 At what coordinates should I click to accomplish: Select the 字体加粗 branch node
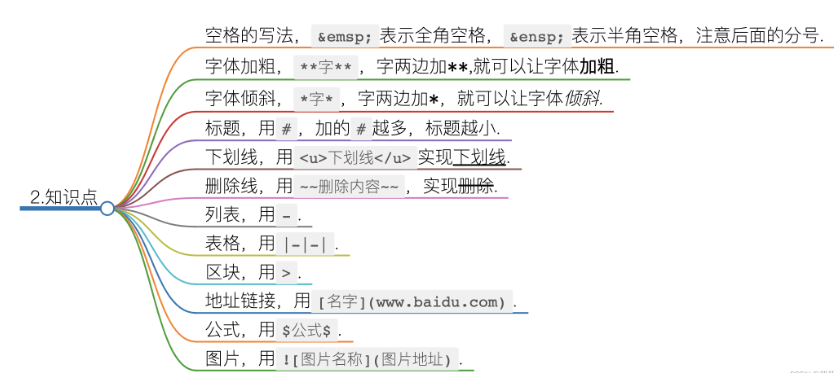click(x=412, y=67)
